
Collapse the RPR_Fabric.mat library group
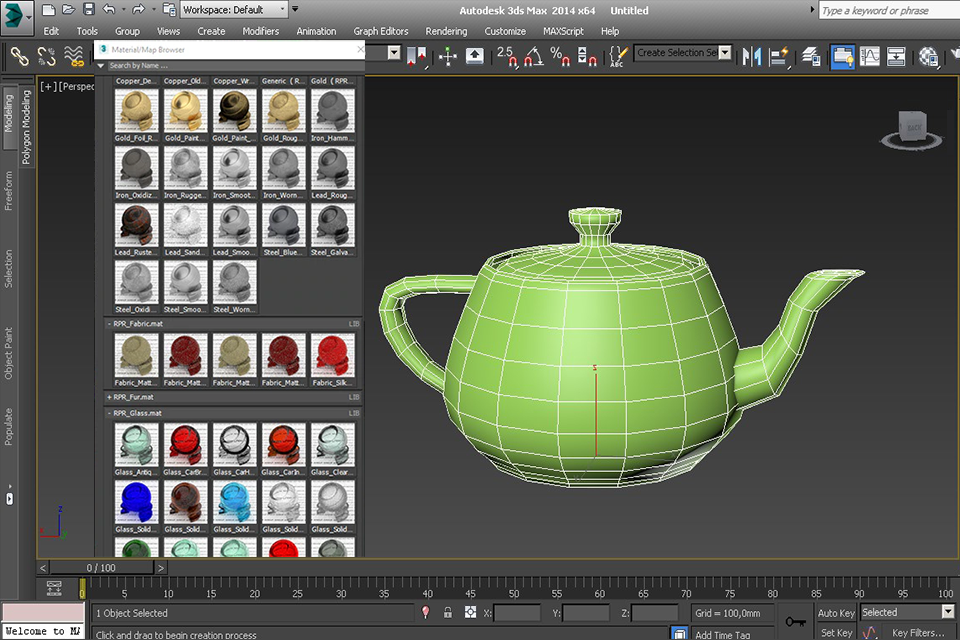coord(109,324)
